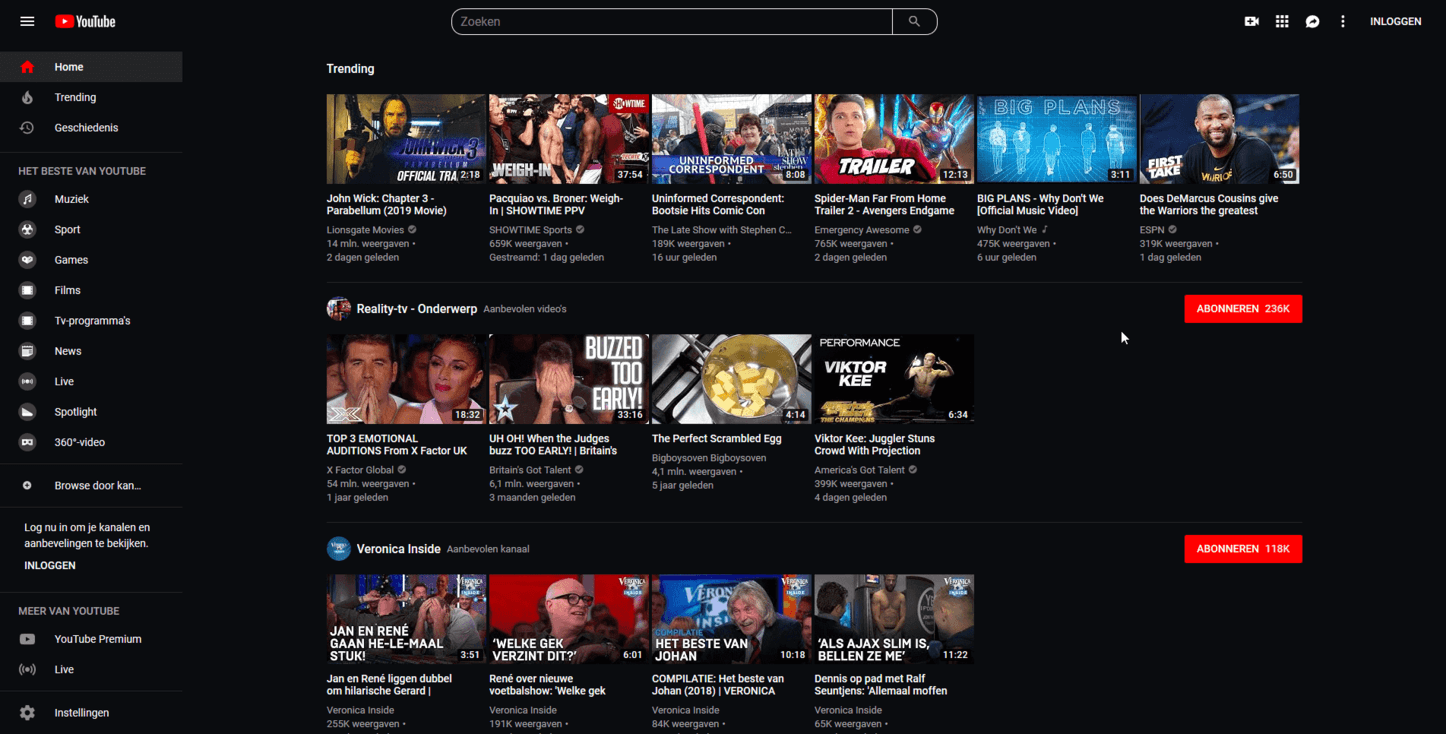This screenshot has width=1446, height=734.
Task: Click the Home sidebar icon
Action: (27, 67)
